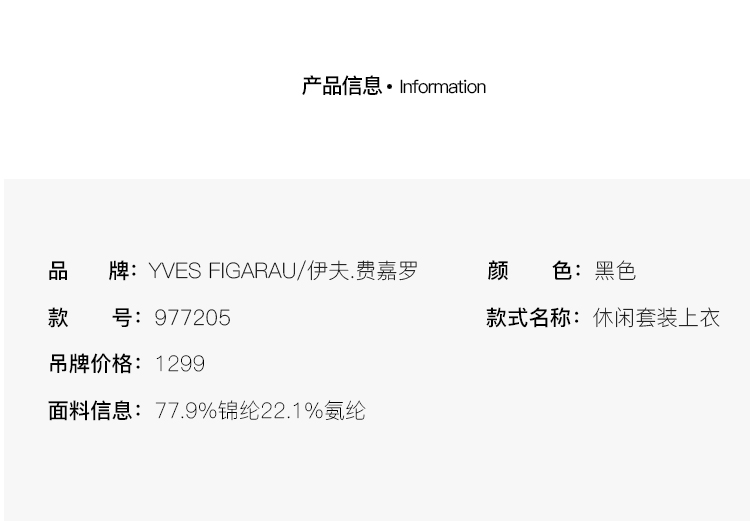Screen dimensions: 750x521
Task: Click the style name 休闲套装上衣
Action: [x=656, y=318]
